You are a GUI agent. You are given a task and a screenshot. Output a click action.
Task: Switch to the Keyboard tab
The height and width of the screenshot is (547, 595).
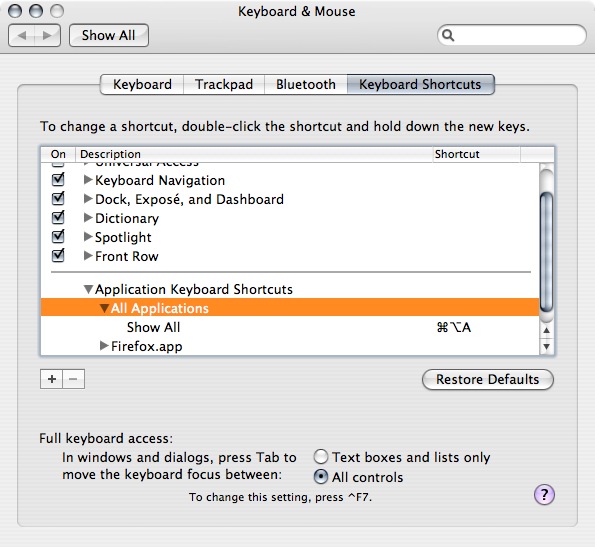(x=142, y=84)
